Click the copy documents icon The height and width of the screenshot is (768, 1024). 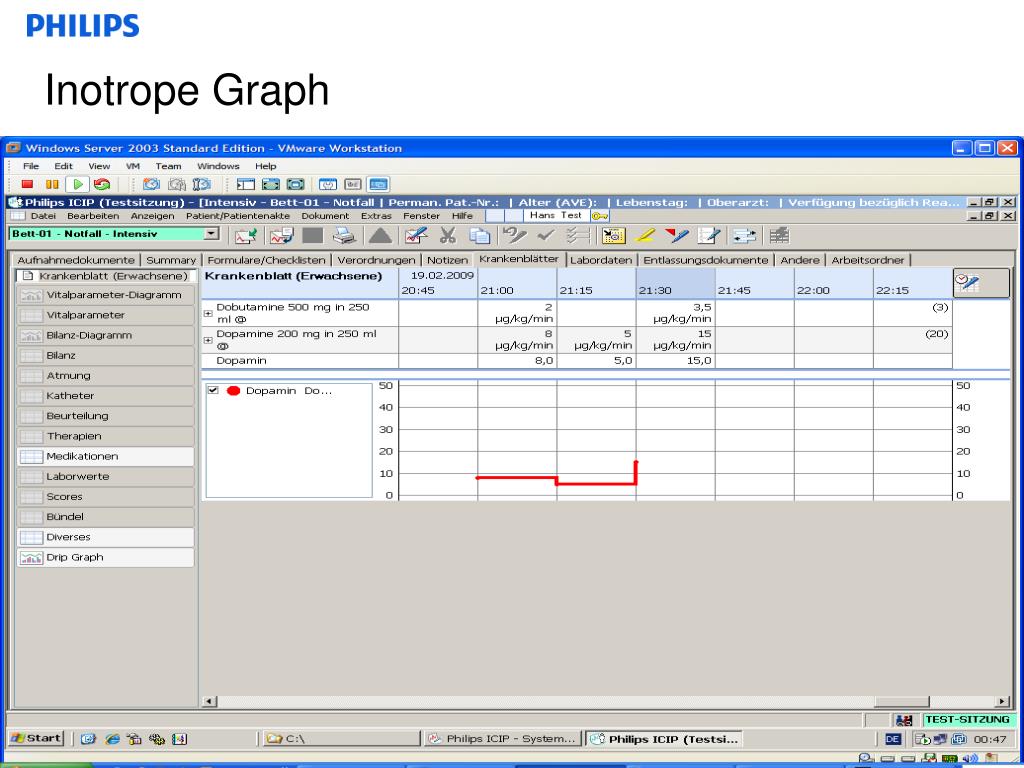[x=479, y=236]
